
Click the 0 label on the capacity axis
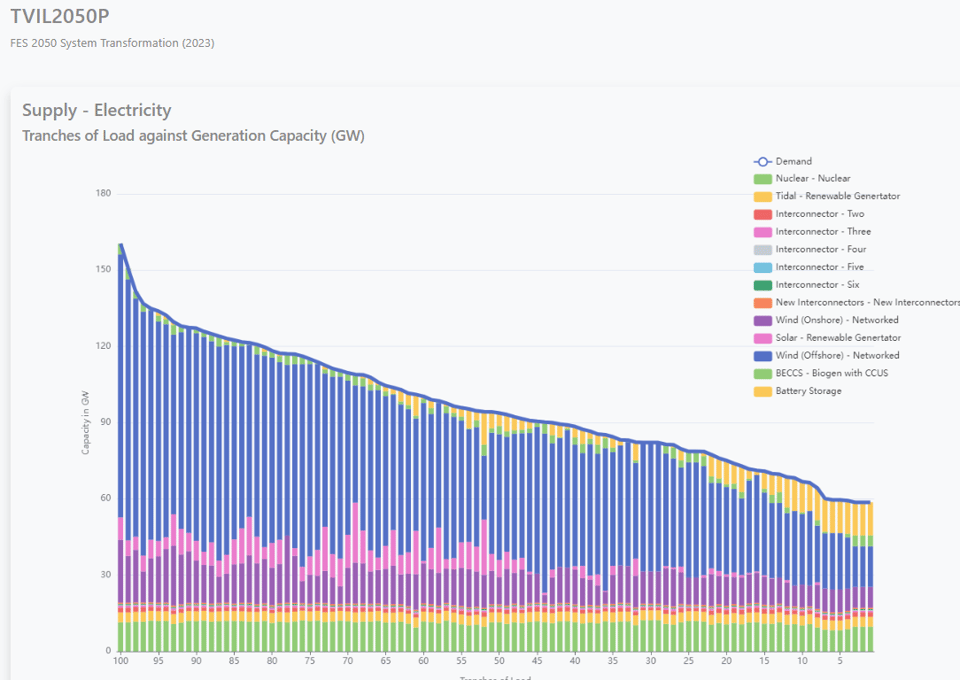pos(108,651)
